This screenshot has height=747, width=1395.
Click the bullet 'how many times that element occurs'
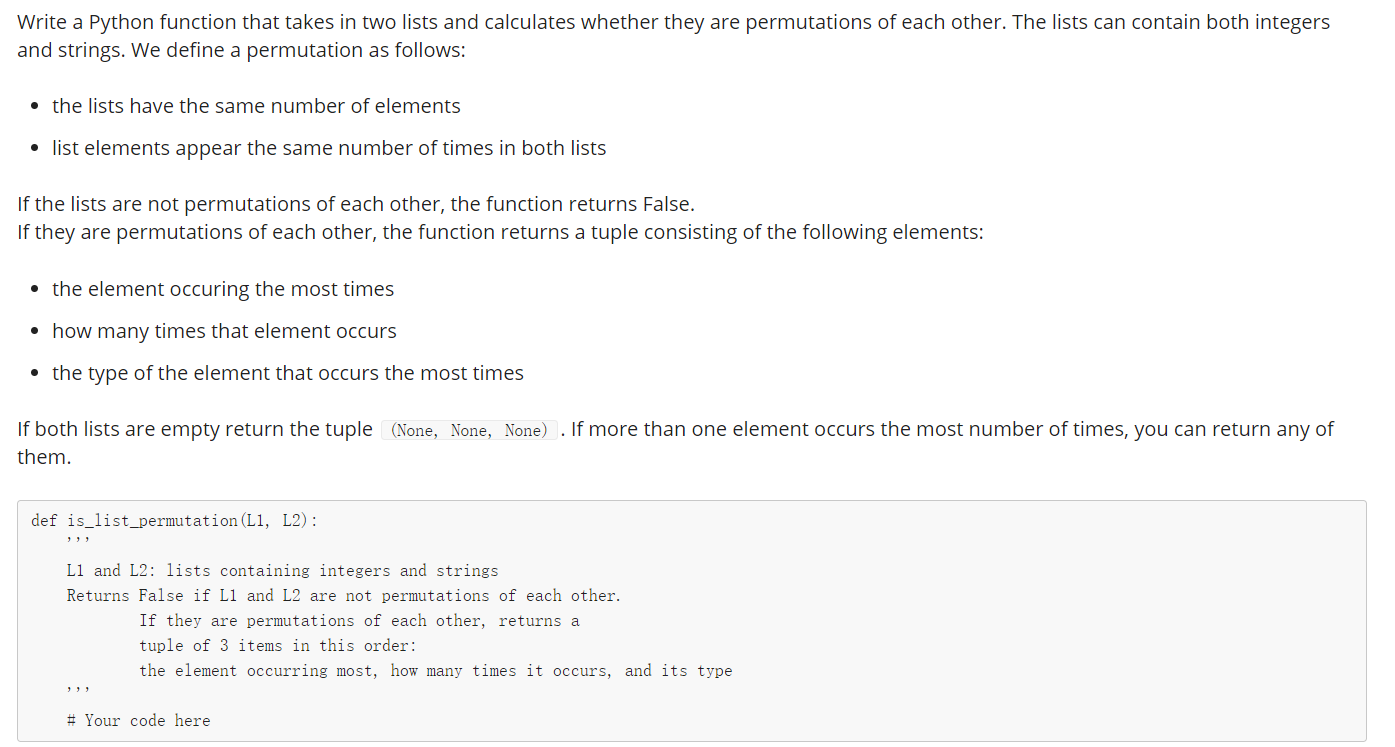click(x=224, y=331)
